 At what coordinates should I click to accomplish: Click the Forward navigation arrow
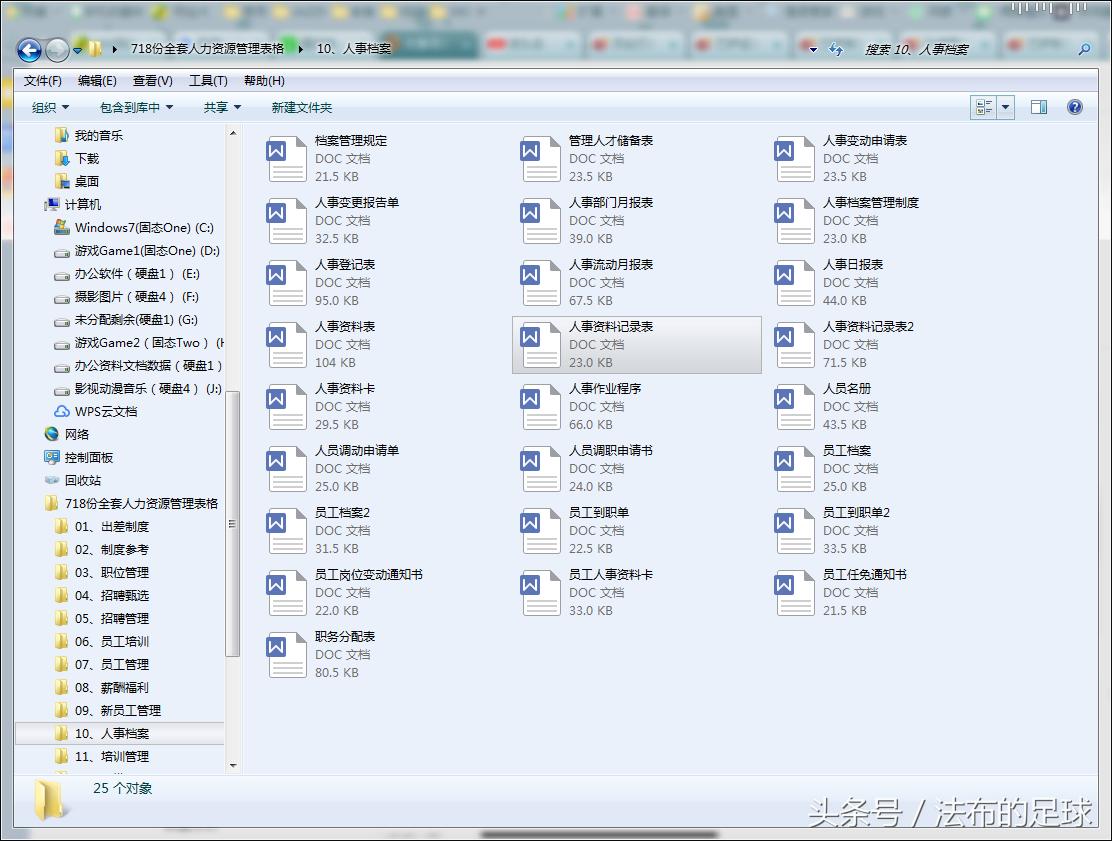coord(57,50)
